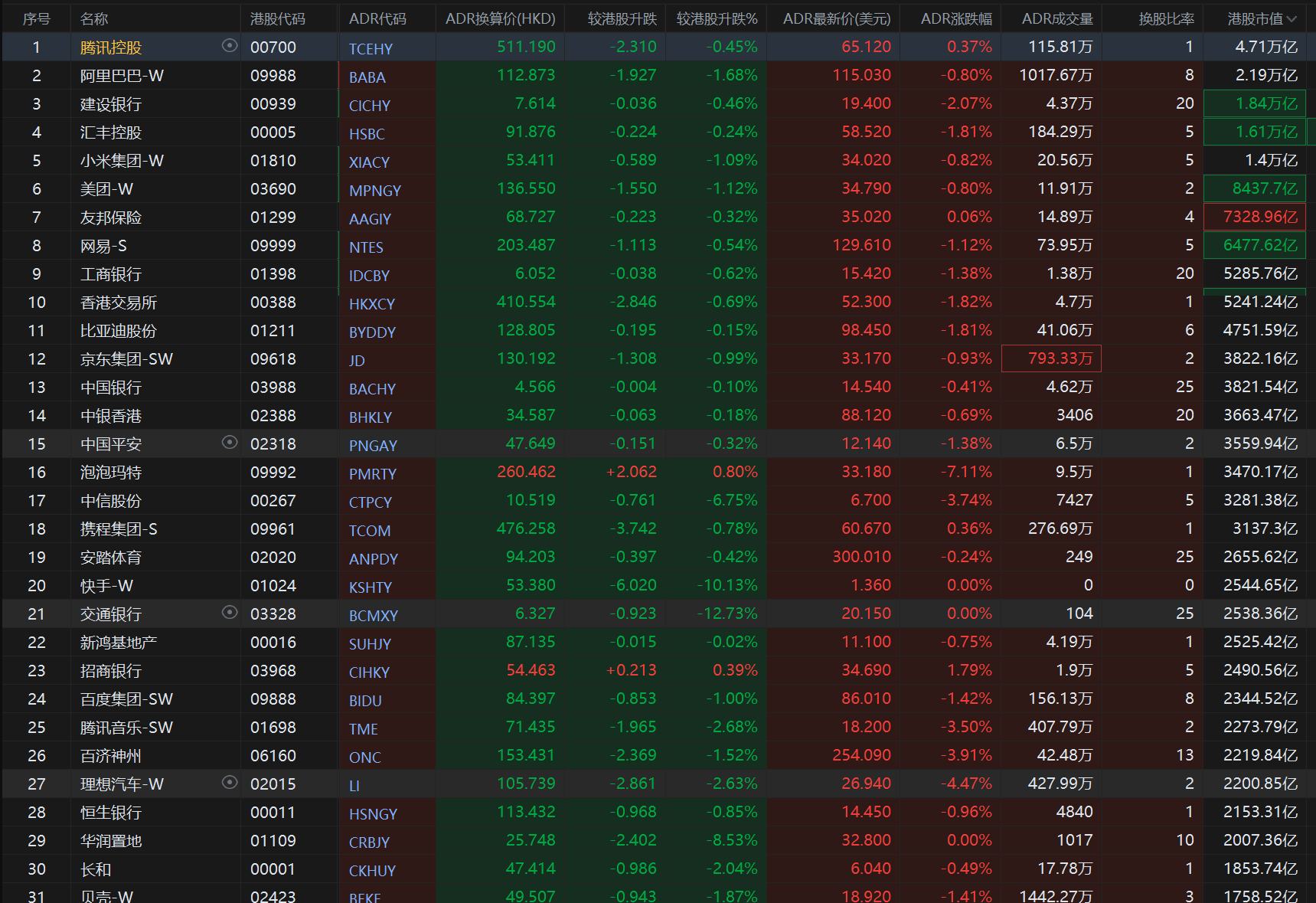
Task: Select 比亚迪股份 stock name
Action: coord(119,331)
